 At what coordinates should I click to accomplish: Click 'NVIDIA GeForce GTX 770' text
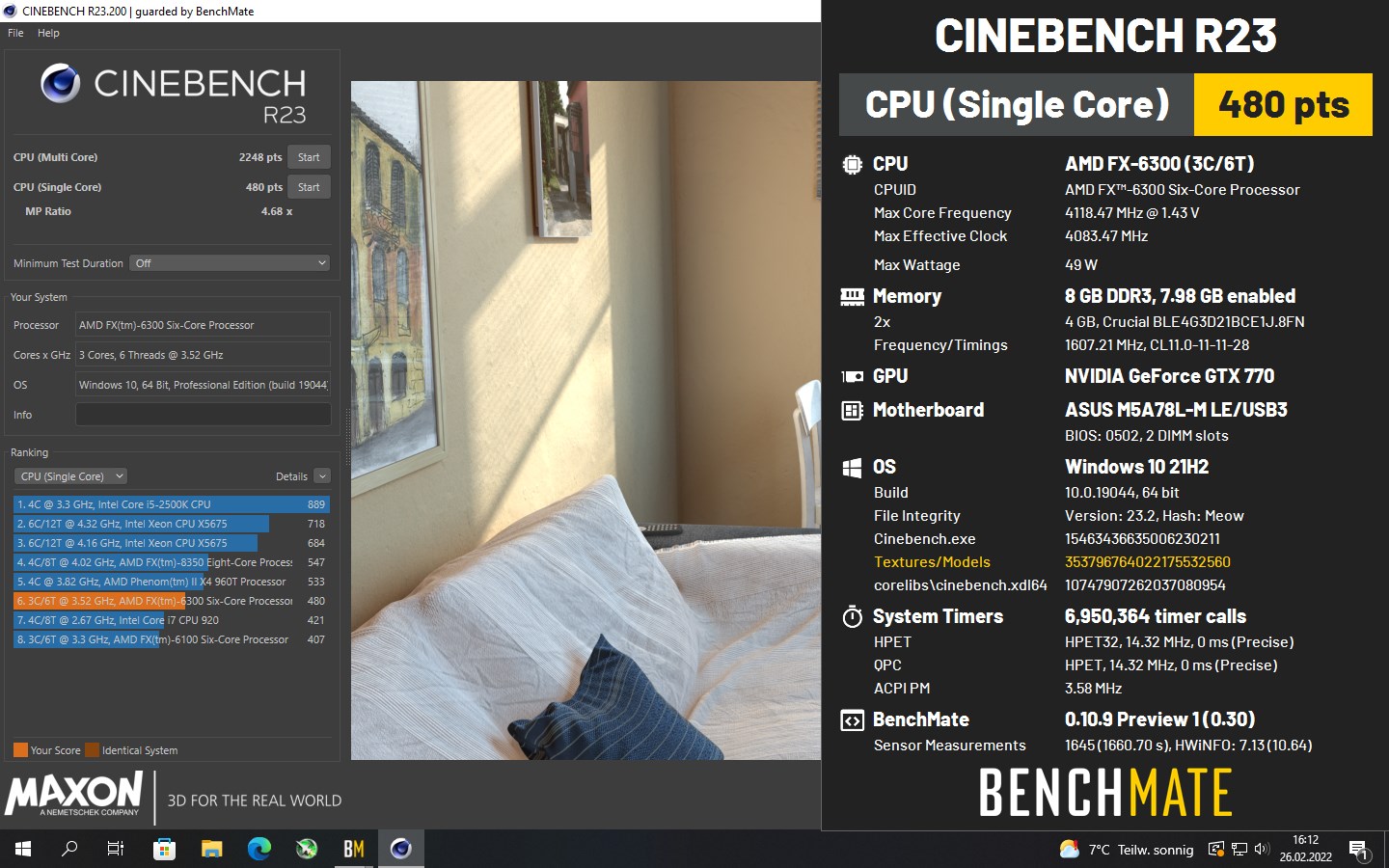(x=1169, y=377)
